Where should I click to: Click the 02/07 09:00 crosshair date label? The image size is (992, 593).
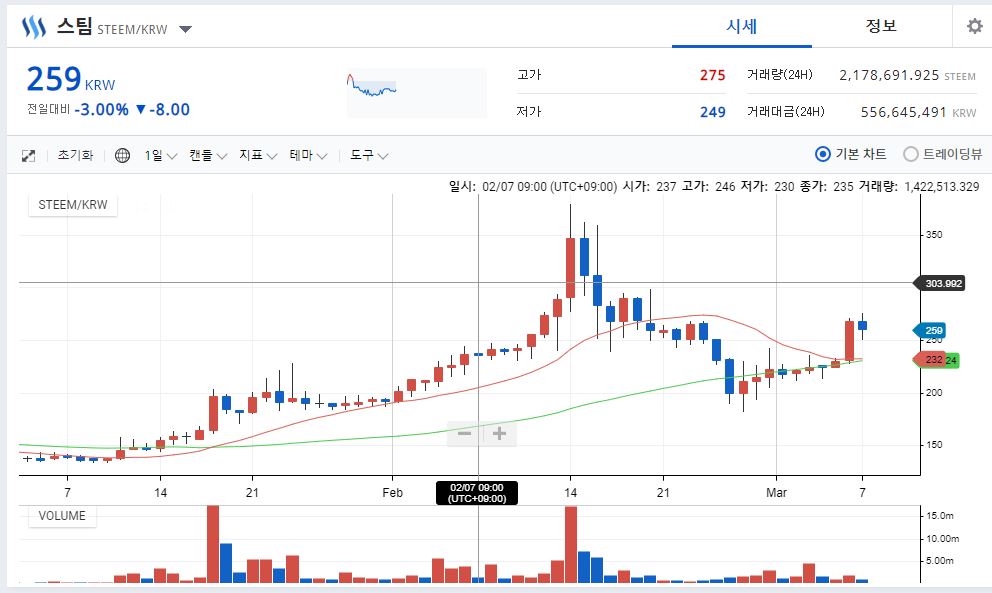477,493
